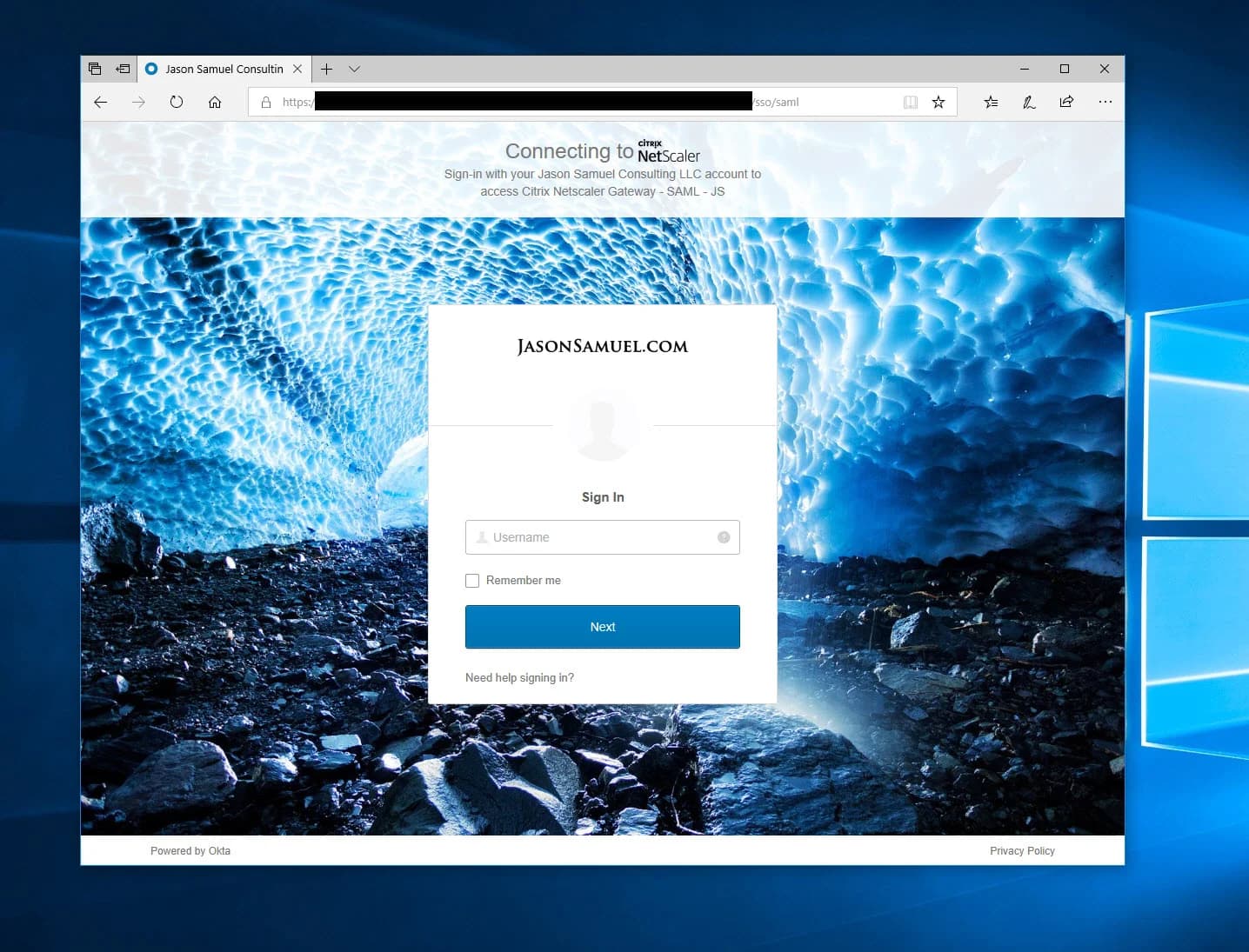Screen dimensions: 1249x952
Task: Maximize the browser window
Action: [x=1065, y=69]
